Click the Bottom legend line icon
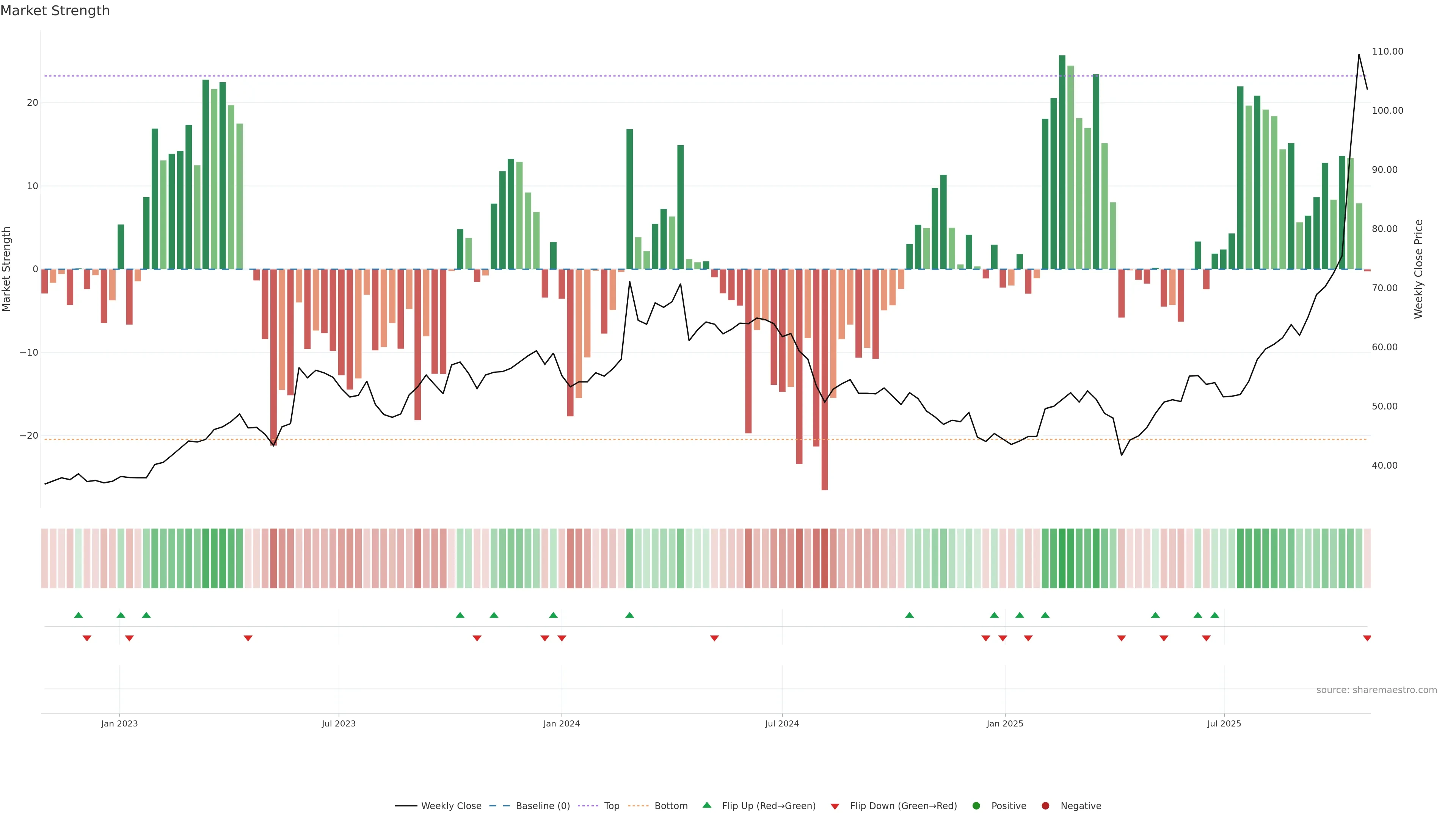Viewport: 1456px width, 819px height. [x=638, y=805]
